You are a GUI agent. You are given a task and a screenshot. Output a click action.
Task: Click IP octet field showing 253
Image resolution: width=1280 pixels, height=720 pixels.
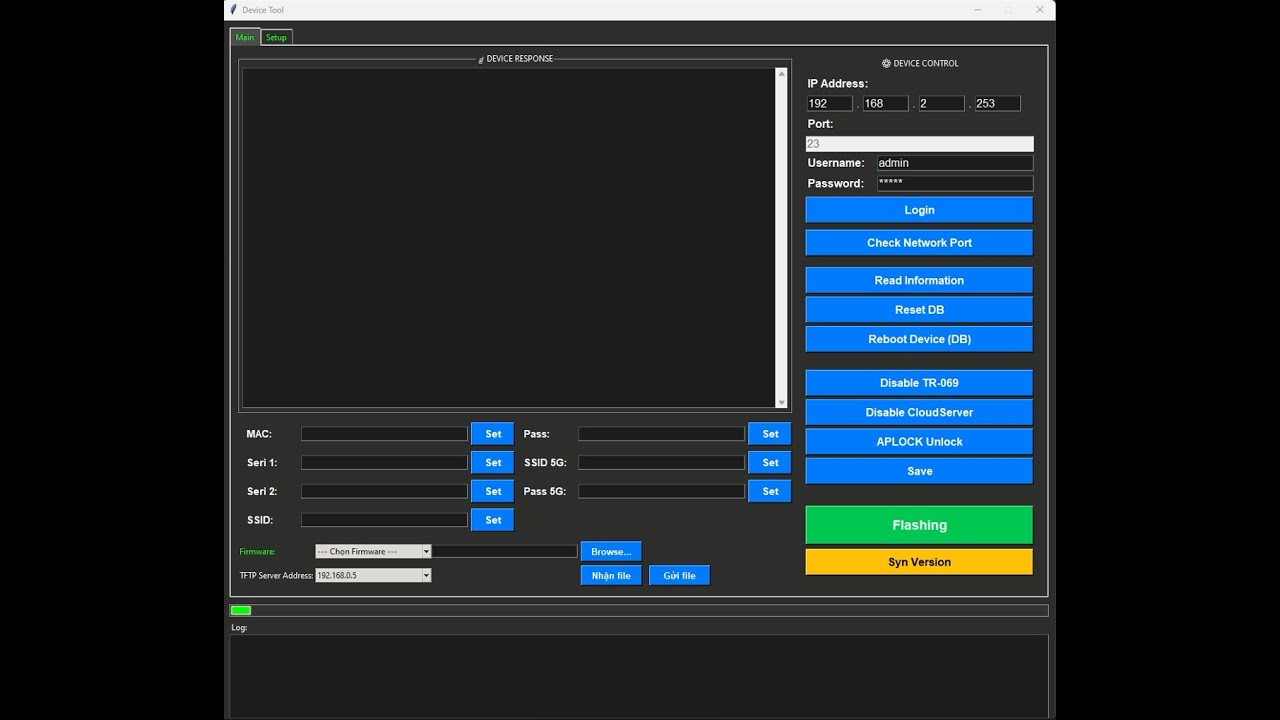[997, 103]
